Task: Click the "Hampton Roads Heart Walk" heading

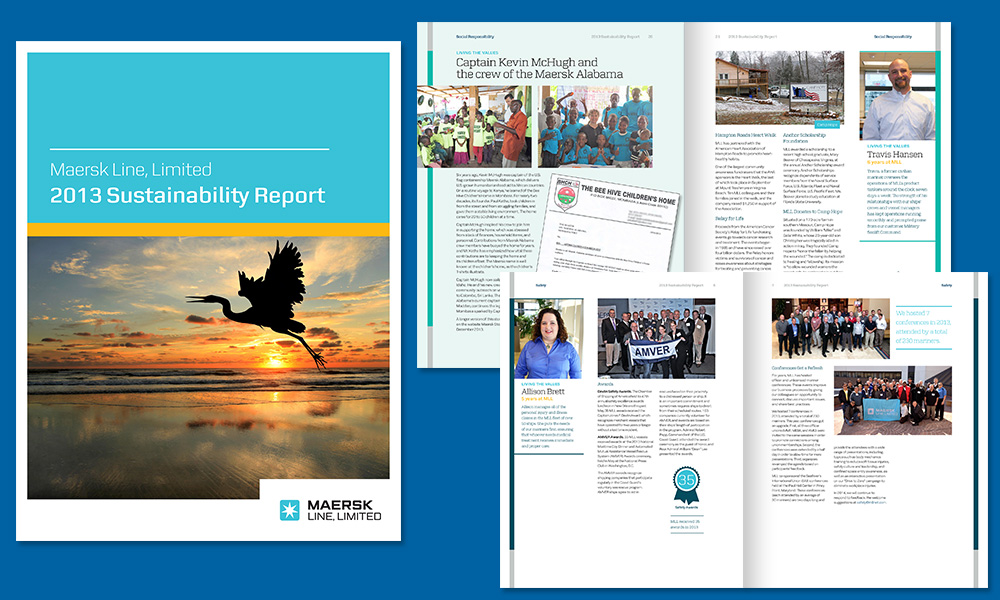Action: tap(746, 135)
